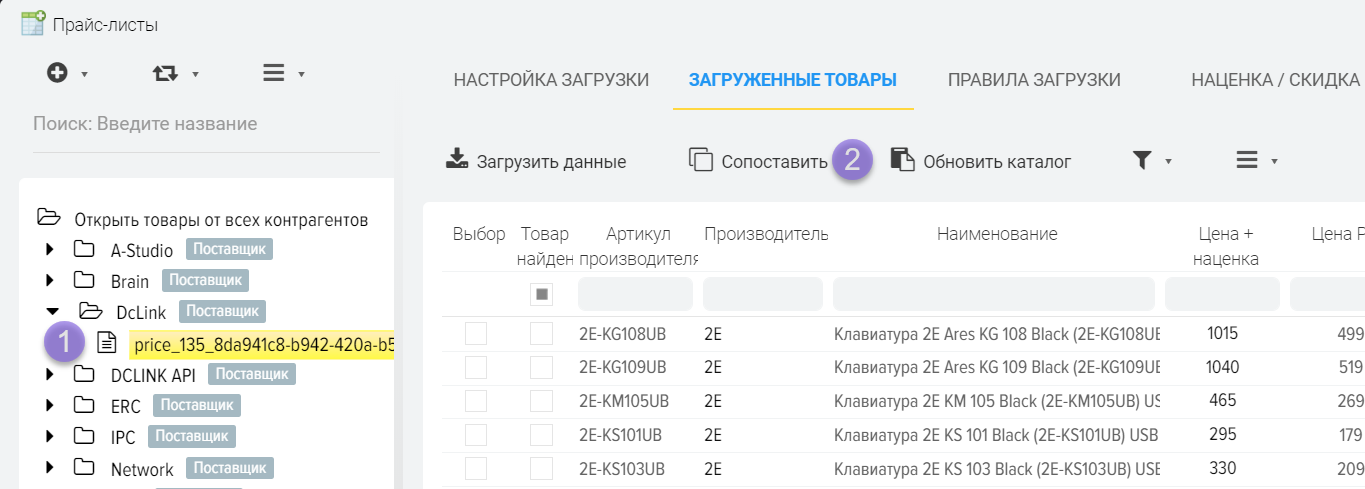Switch to the Настройка загрузки tab
Screen dimensions: 1365x489
[x=551, y=80]
